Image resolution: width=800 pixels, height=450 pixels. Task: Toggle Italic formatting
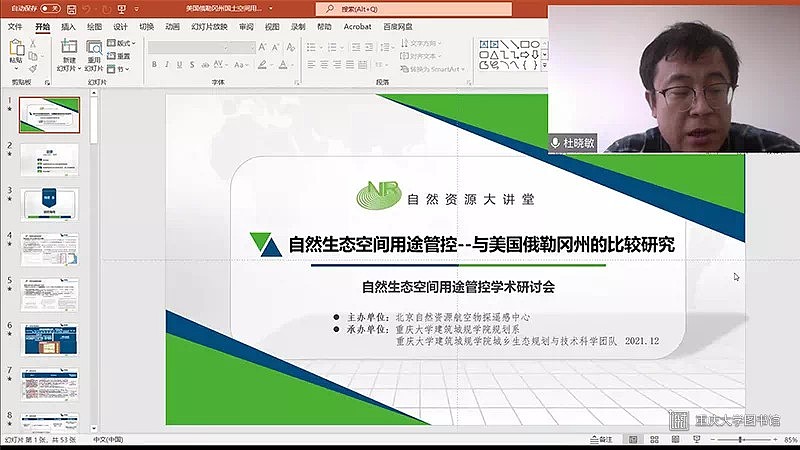(x=167, y=65)
